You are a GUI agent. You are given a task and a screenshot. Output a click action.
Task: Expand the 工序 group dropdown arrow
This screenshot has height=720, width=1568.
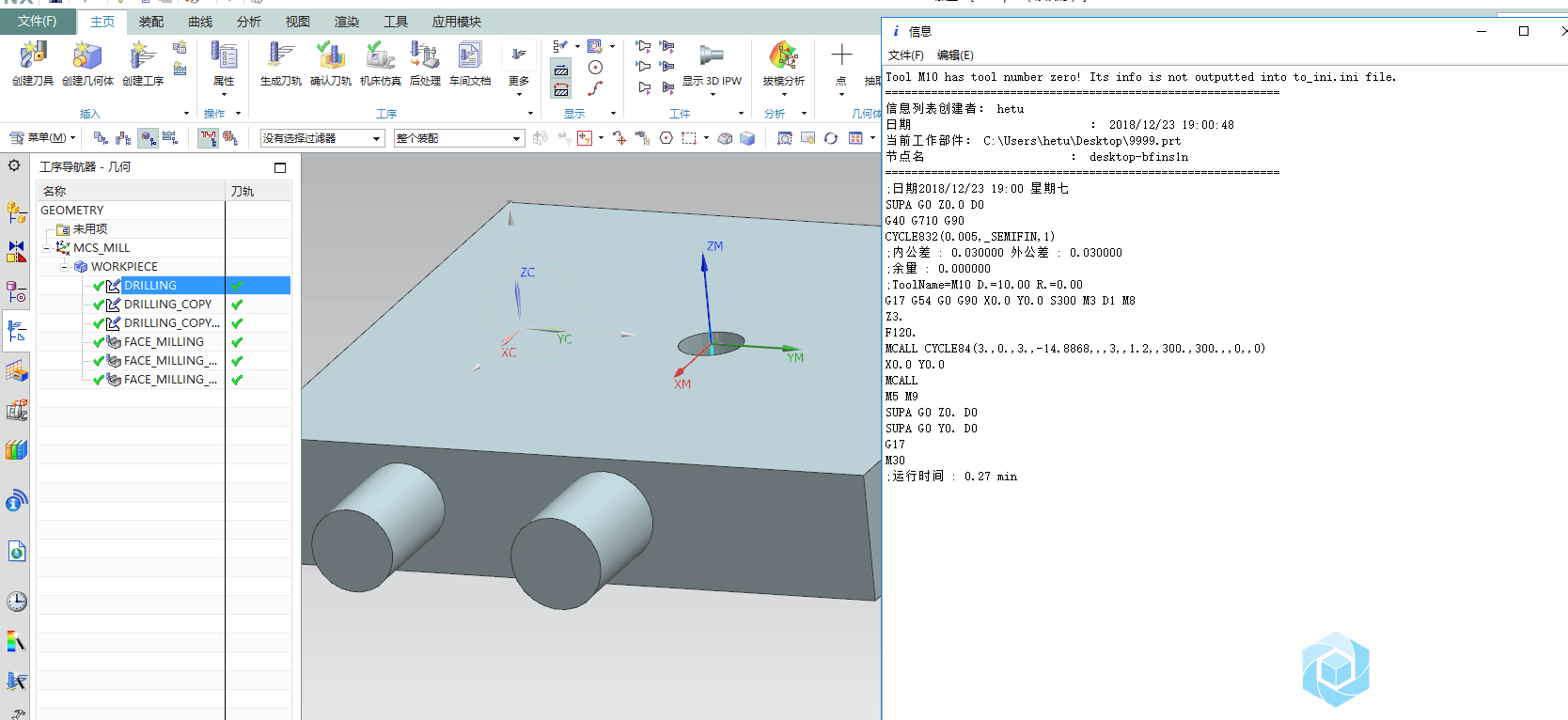530,114
